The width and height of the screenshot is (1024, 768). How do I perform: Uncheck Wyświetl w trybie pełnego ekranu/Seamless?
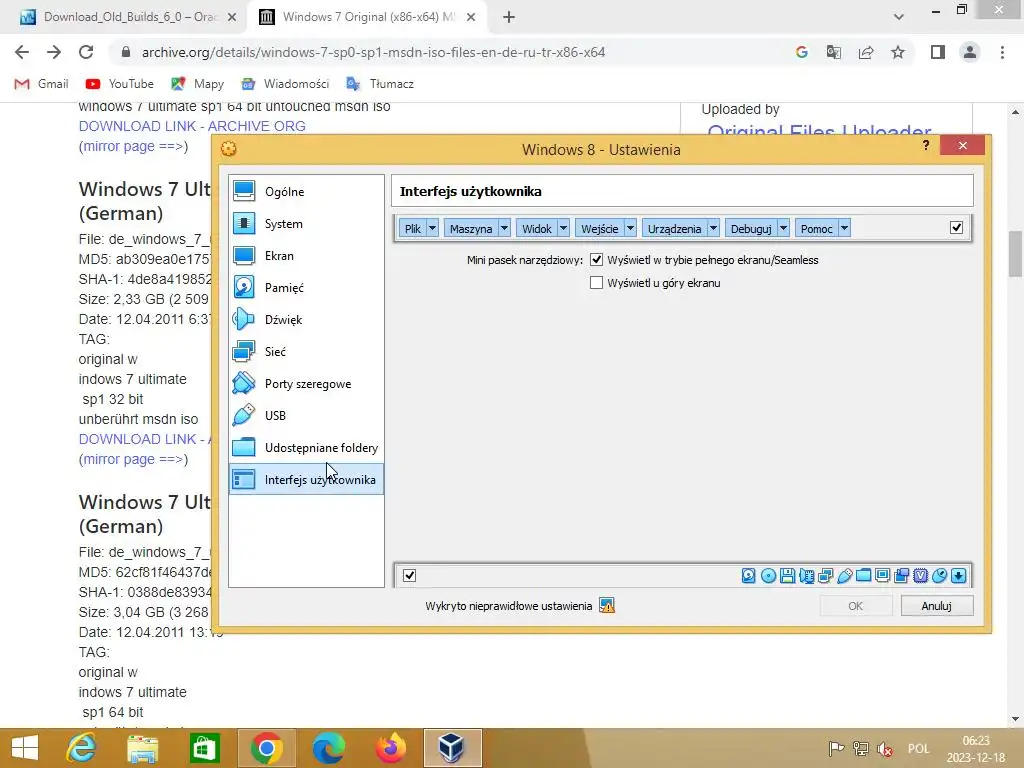tap(596, 260)
